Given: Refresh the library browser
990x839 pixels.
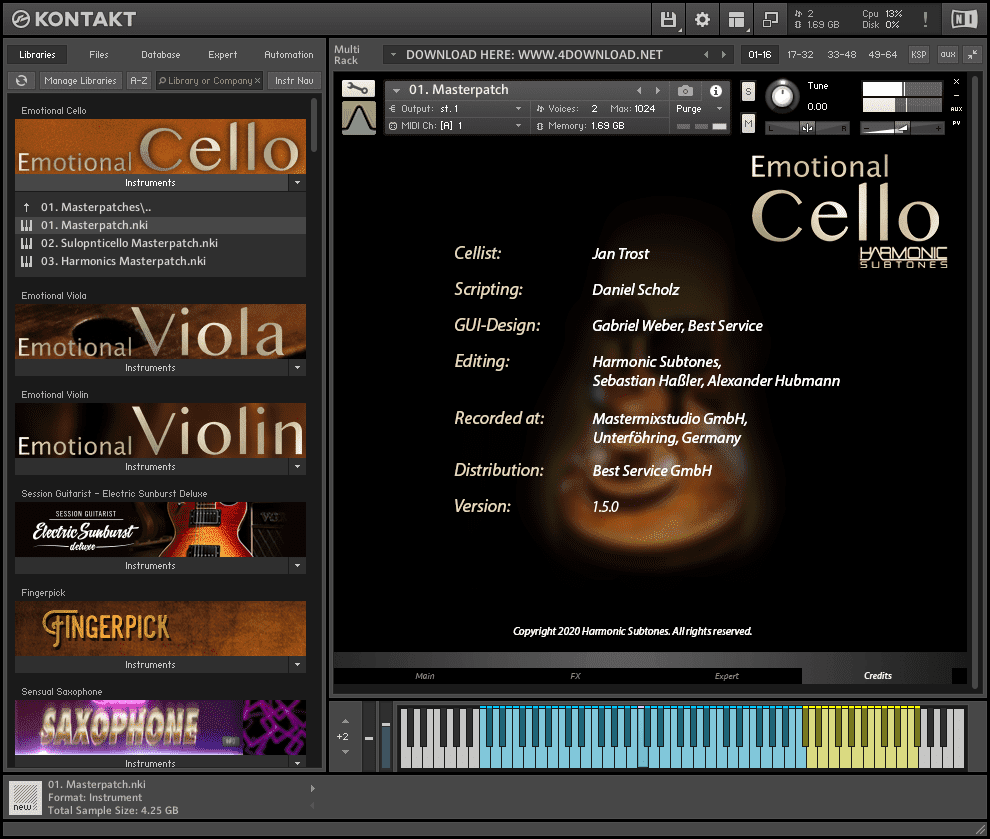Looking at the screenshot, I should 21,80.
